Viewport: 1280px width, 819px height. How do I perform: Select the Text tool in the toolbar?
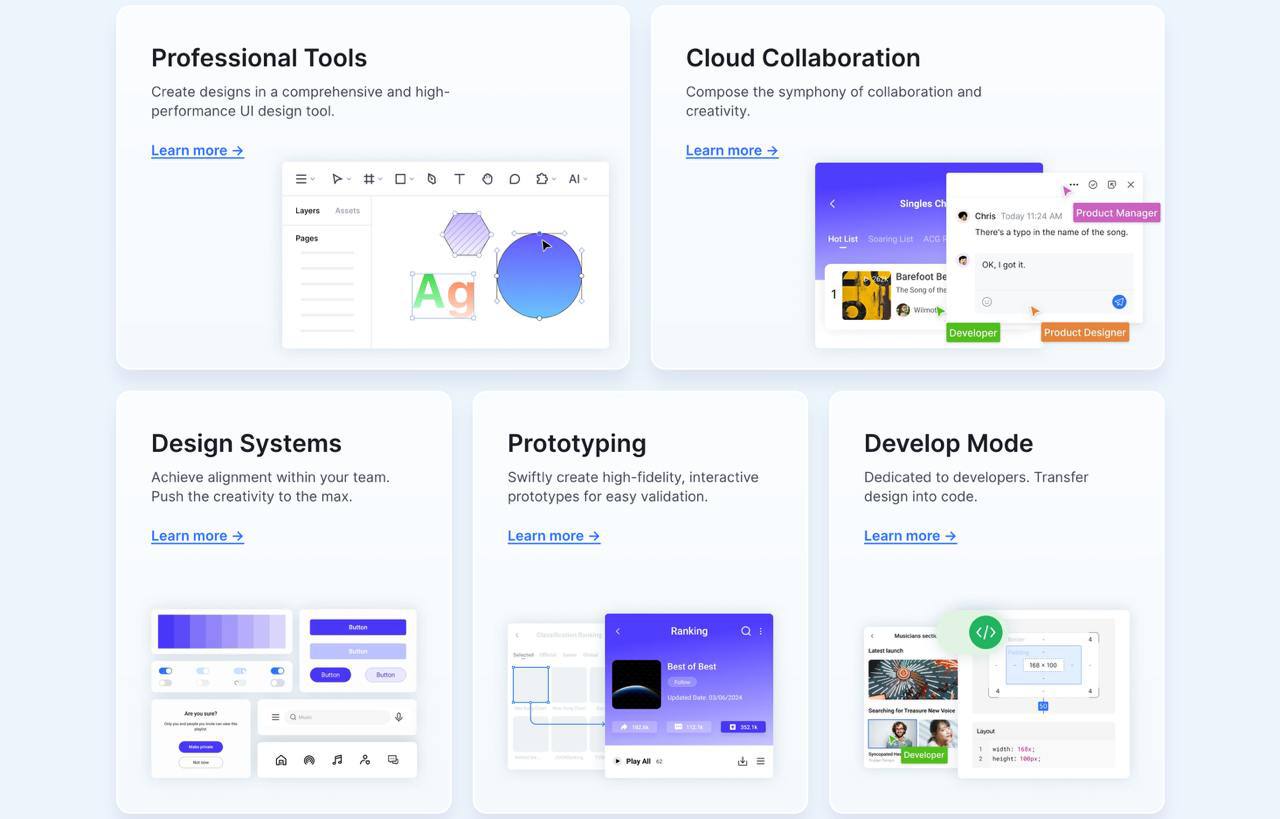point(459,178)
